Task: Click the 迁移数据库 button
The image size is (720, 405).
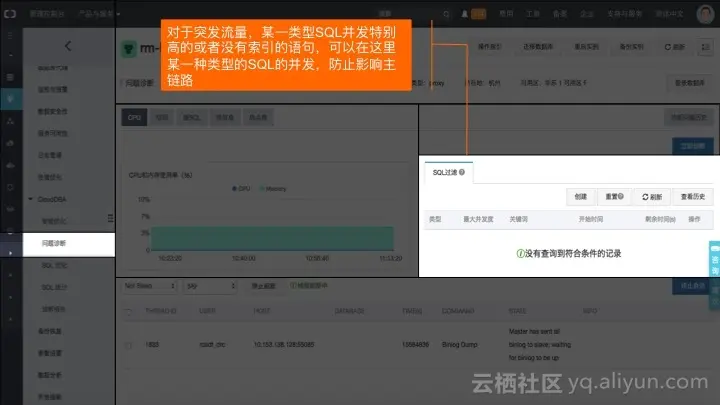Action: (538, 47)
